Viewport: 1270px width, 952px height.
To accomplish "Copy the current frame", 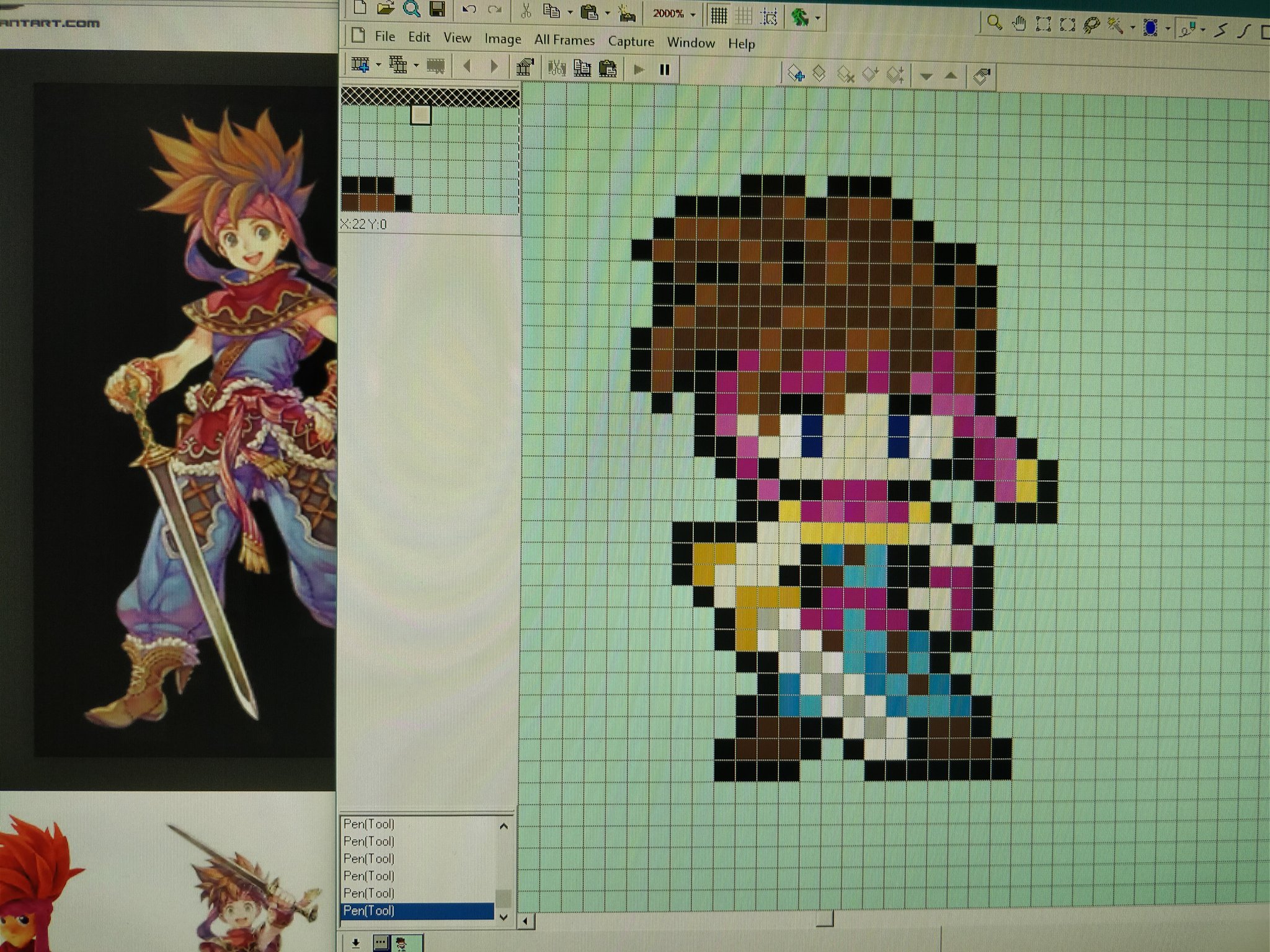I will 582,69.
